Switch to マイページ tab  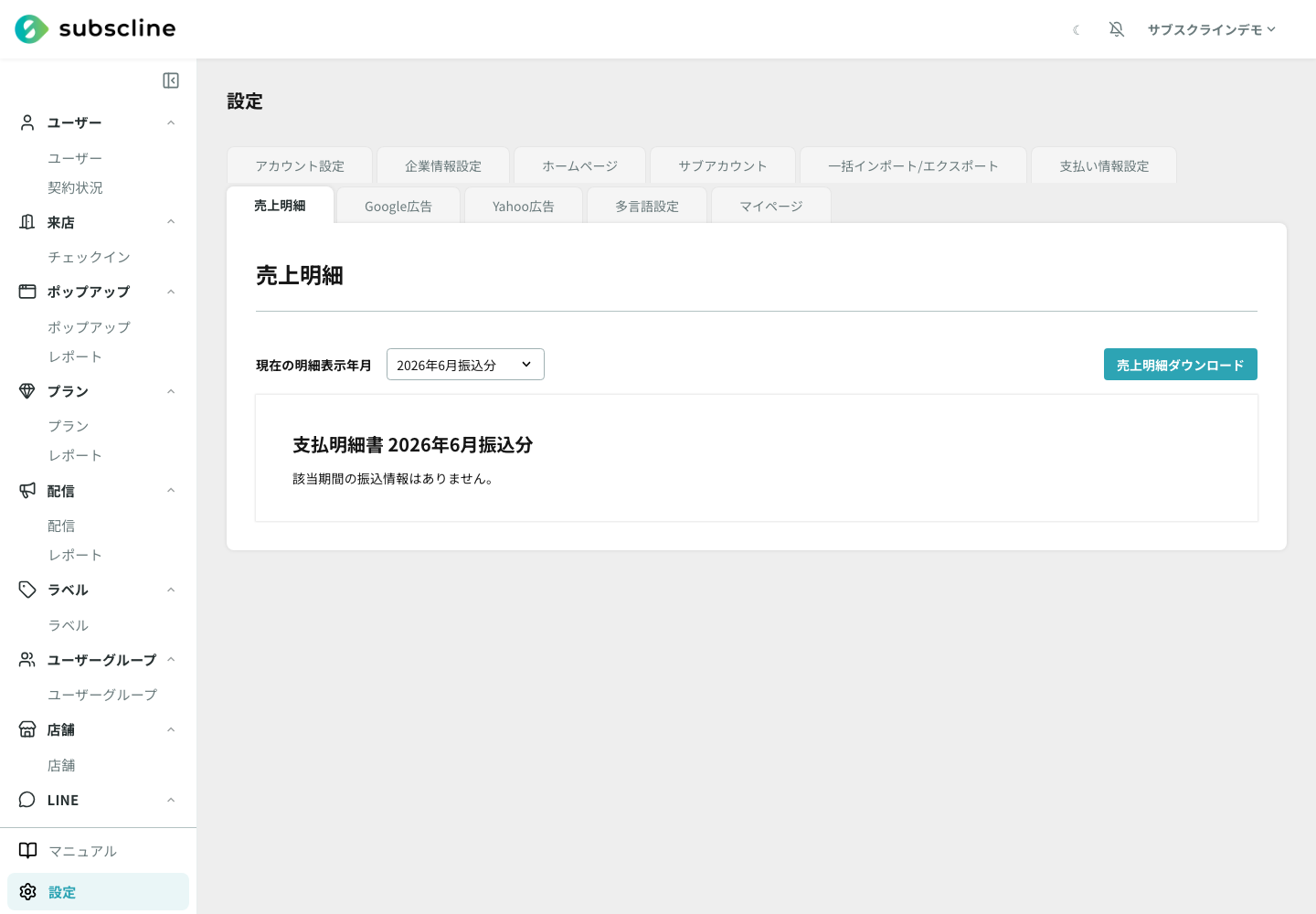(771, 206)
